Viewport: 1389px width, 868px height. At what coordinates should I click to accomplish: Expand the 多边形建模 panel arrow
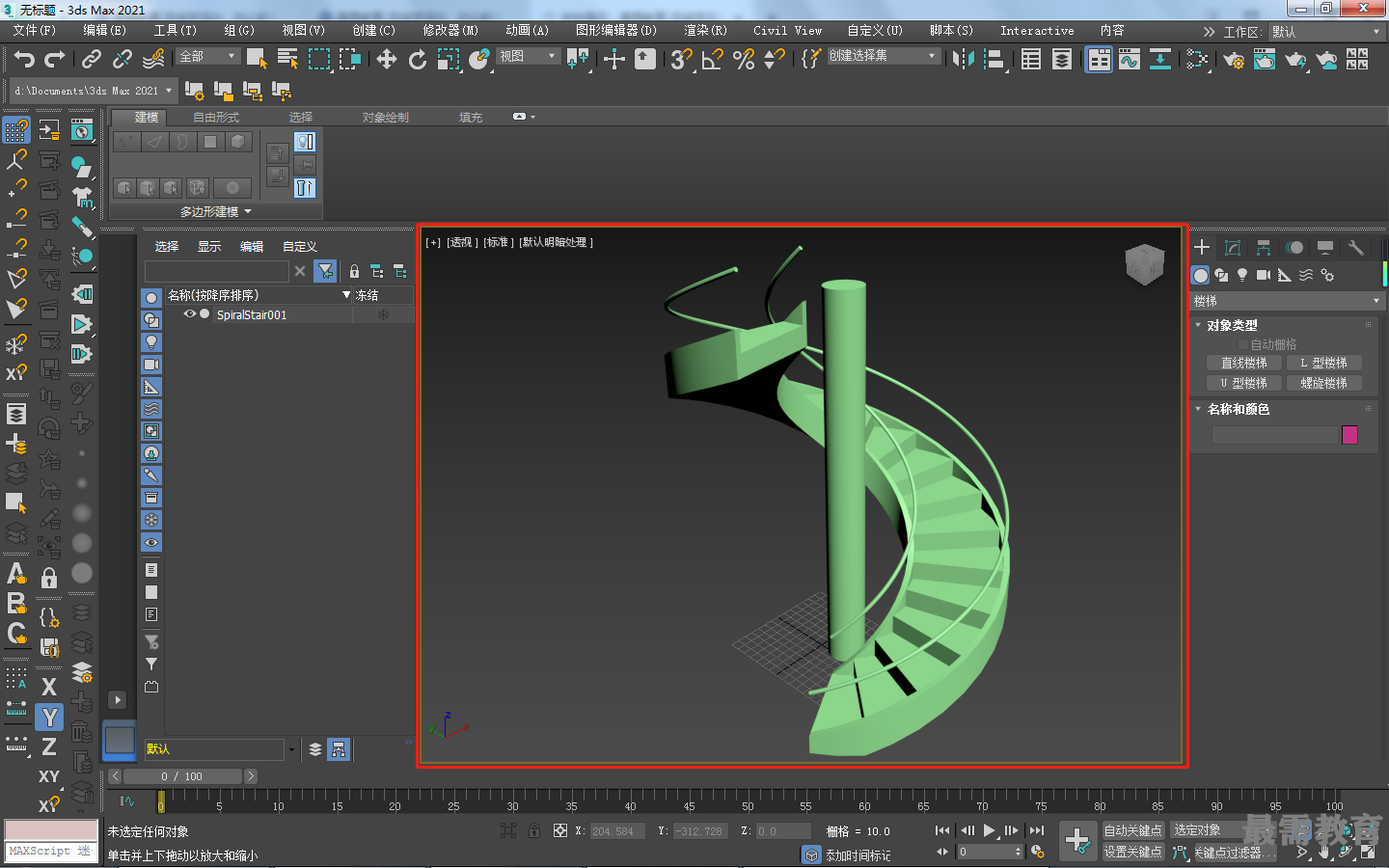248,211
